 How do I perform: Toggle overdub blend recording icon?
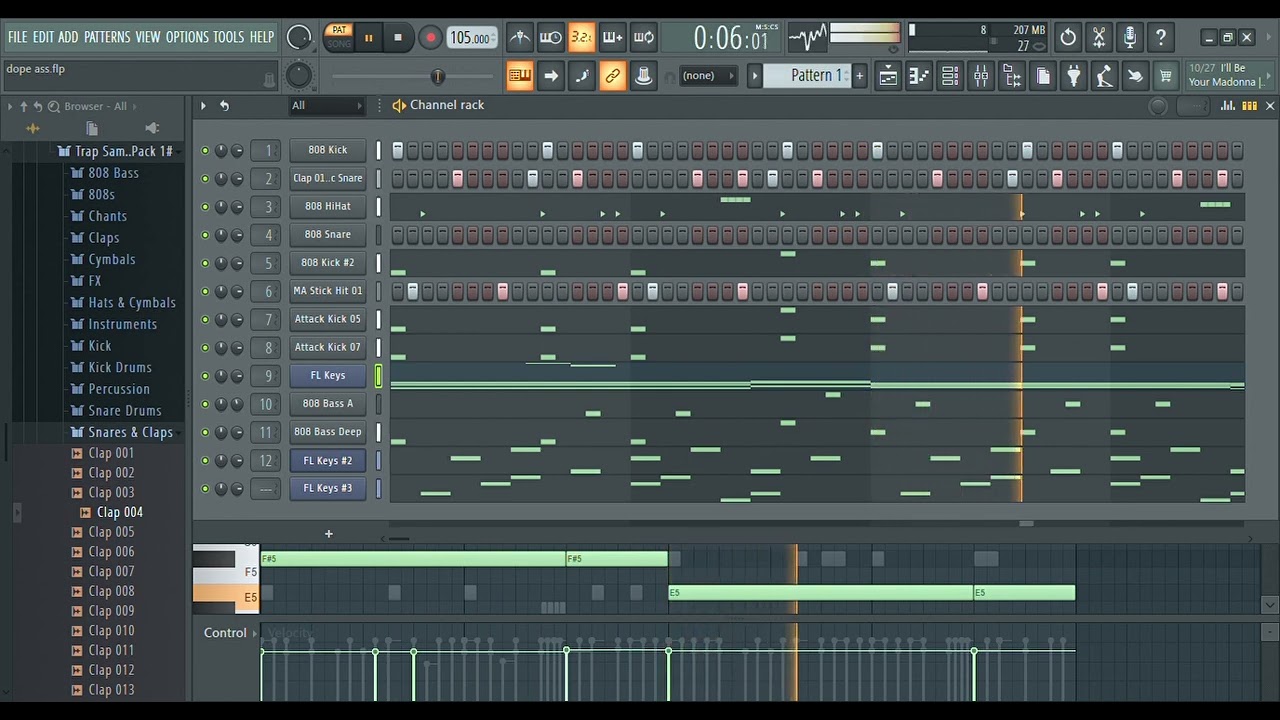click(613, 38)
